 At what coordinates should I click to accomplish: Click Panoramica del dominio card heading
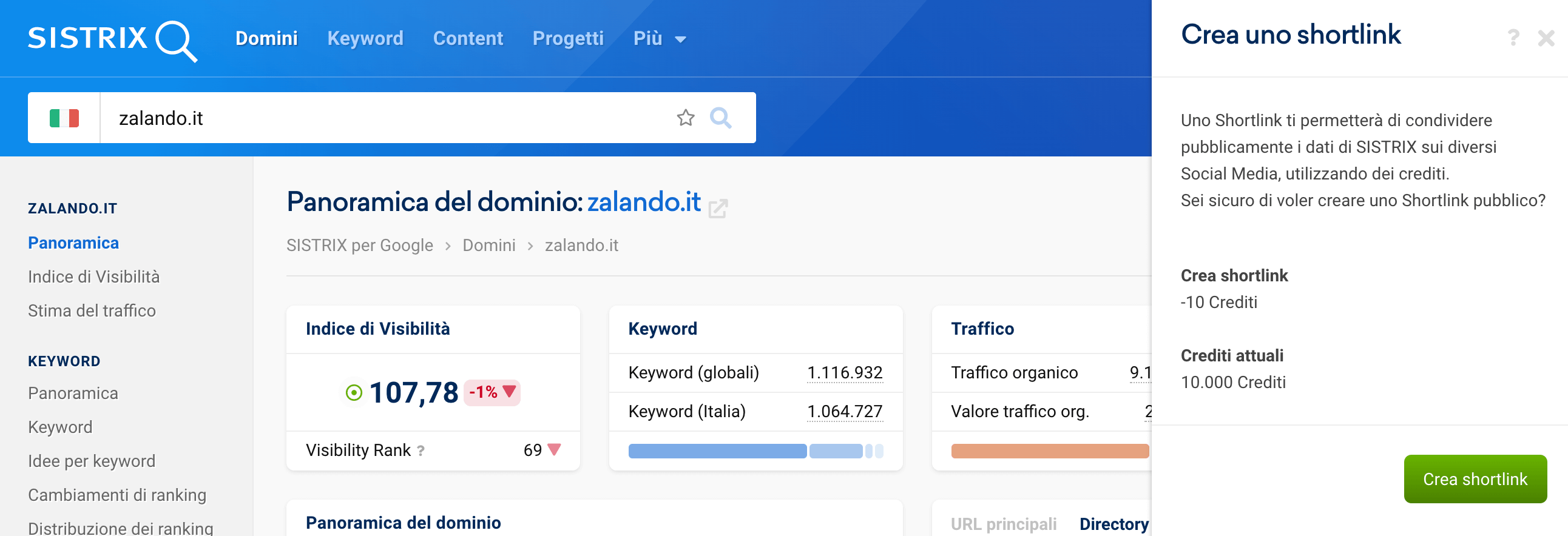pyautogui.click(x=404, y=523)
